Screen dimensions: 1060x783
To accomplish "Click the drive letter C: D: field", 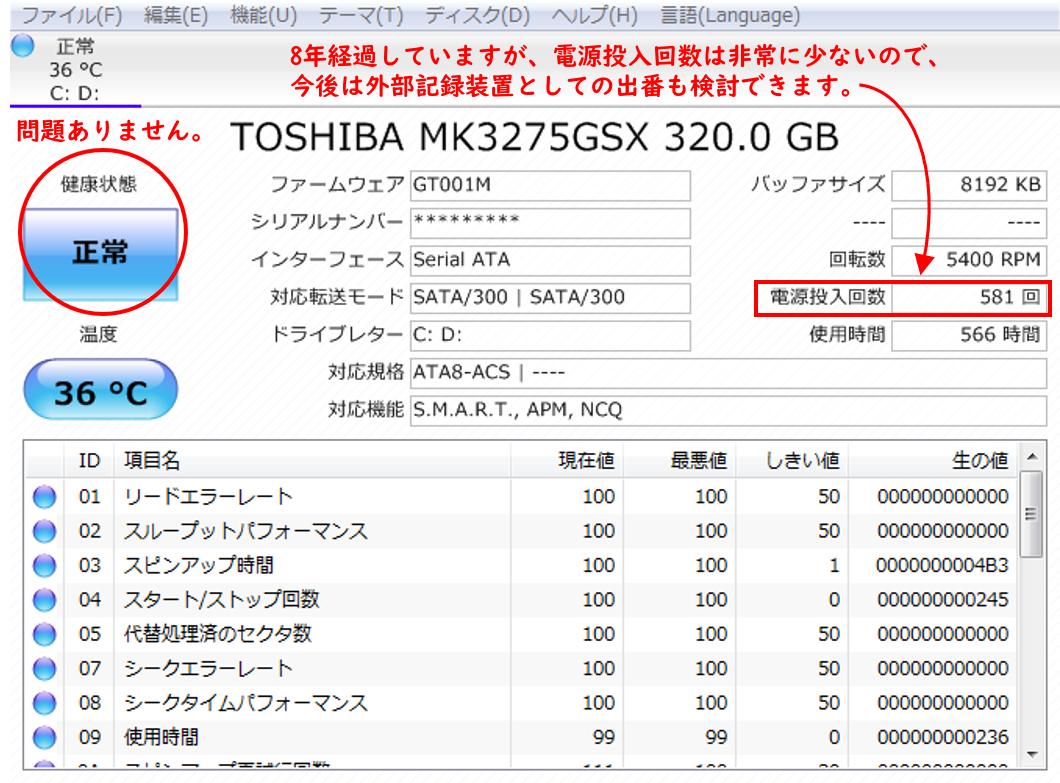I will (x=550, y=335).
